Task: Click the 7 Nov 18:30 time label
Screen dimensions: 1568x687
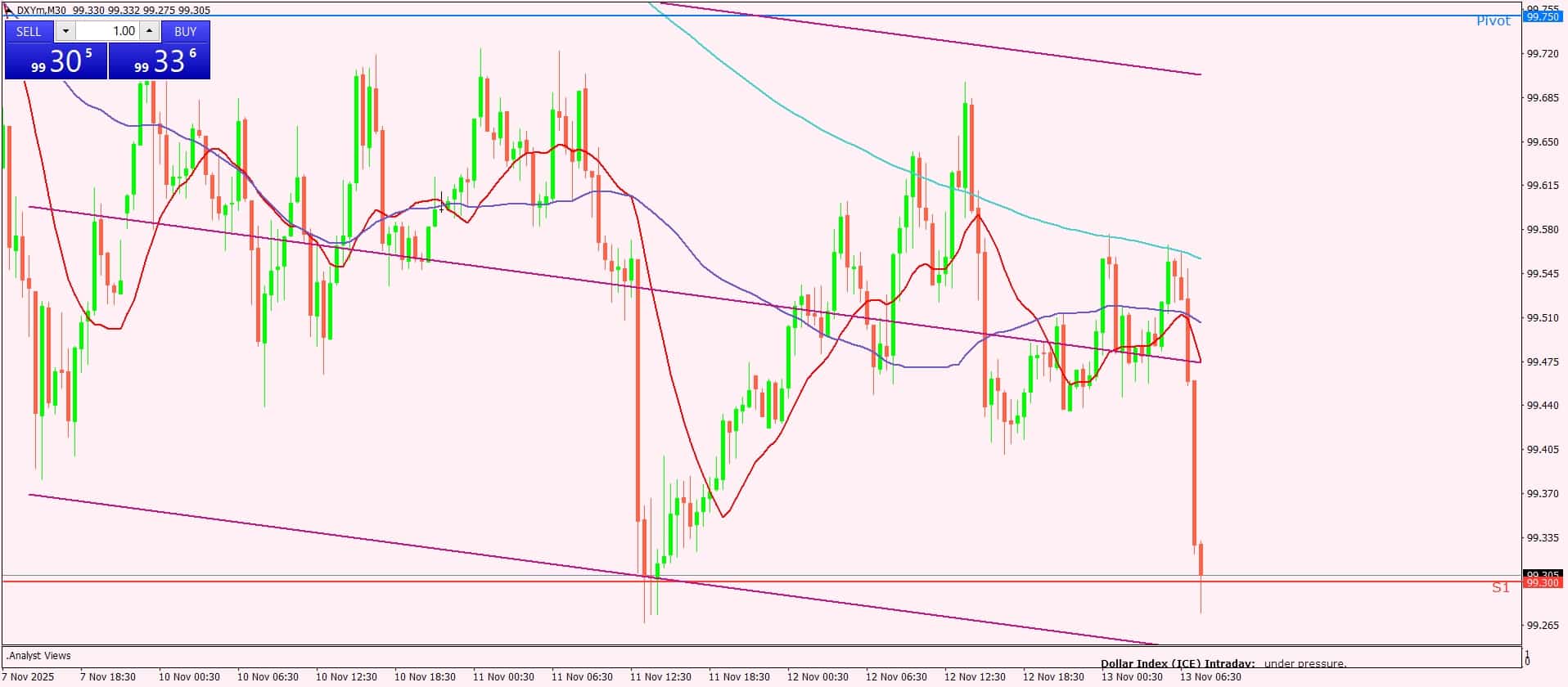Action: pos(108,677)
